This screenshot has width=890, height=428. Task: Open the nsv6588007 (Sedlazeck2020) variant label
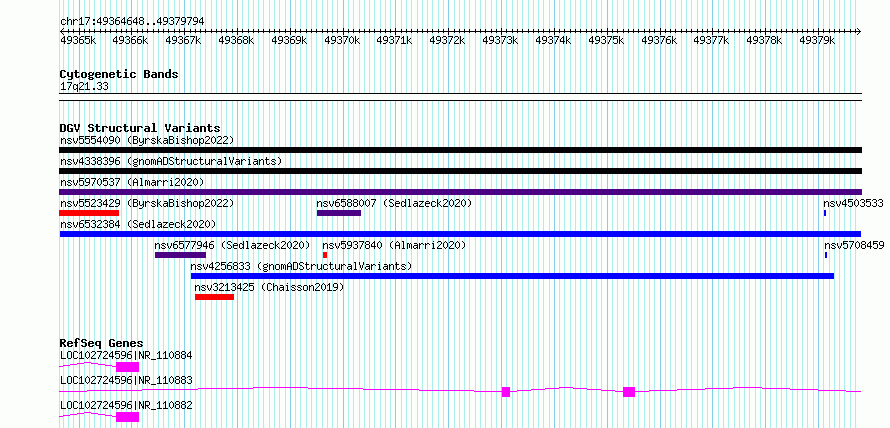394,203
